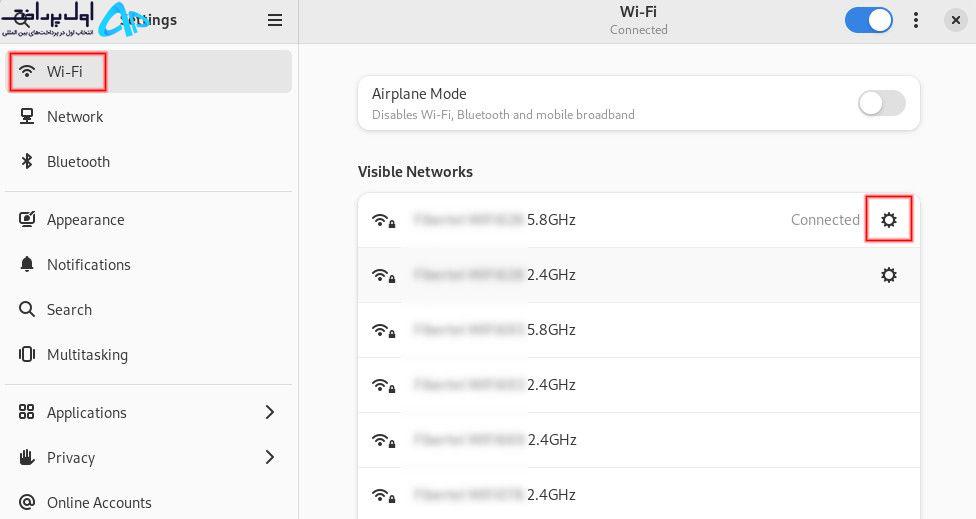Screen dimensions: 976x519
Task: Open settings gear for connected 5.8GHz network
Action: (x=889, y=220)
